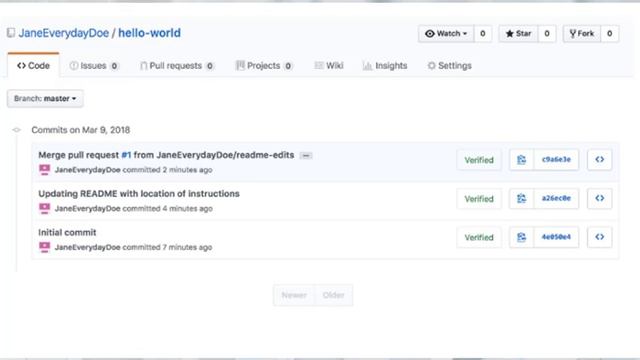Click the Newer pagination button
Screen dimensions: 640x360
tap(294, 295)
